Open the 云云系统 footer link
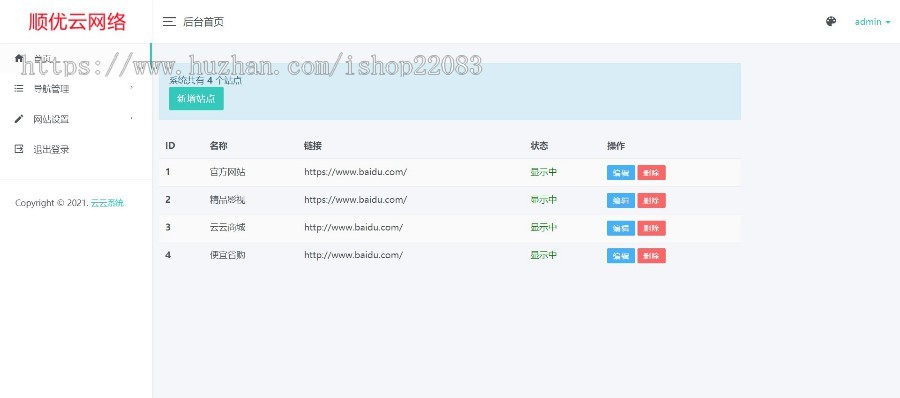 (107, 203)
